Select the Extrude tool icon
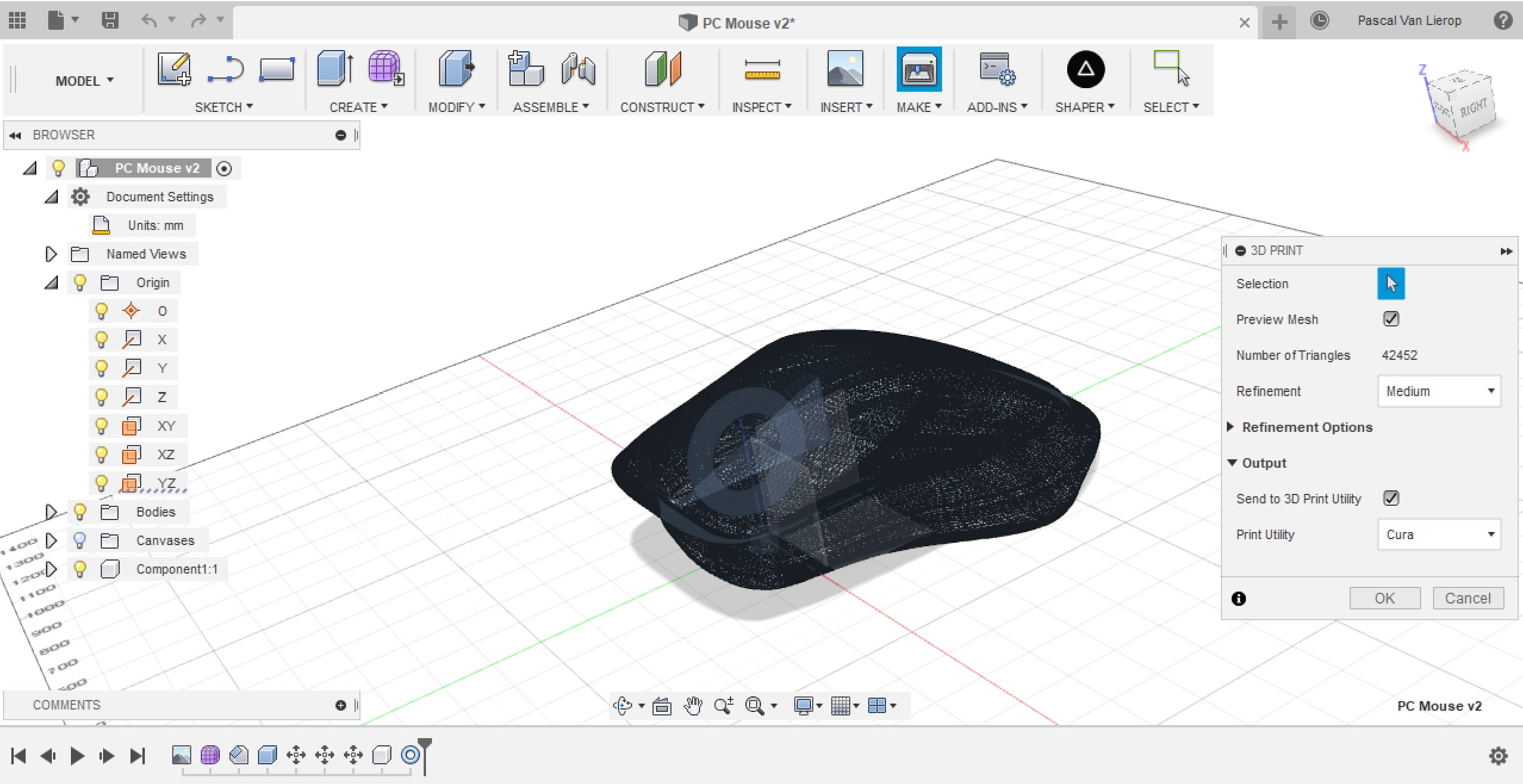Image resolution: width=1523 pixels, height=784 pixels. coord(335,69)
